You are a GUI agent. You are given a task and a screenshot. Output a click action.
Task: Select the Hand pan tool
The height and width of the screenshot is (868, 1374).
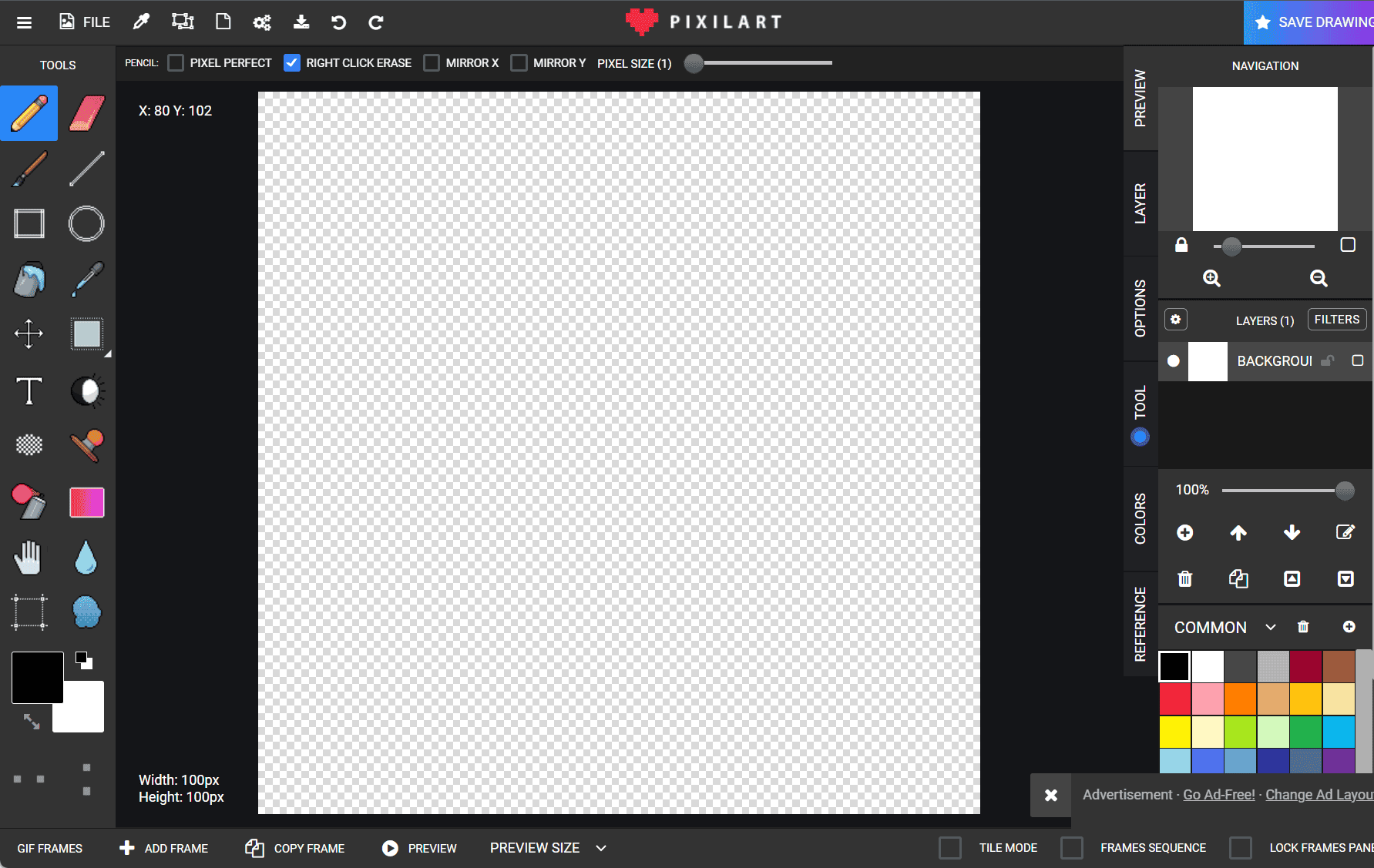click(29, 557)
